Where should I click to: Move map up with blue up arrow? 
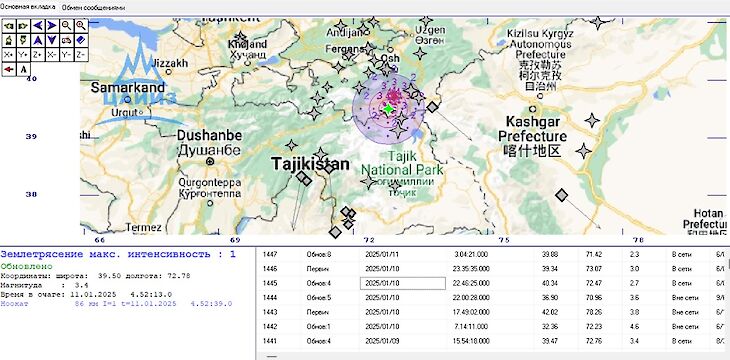coord(37,40)
